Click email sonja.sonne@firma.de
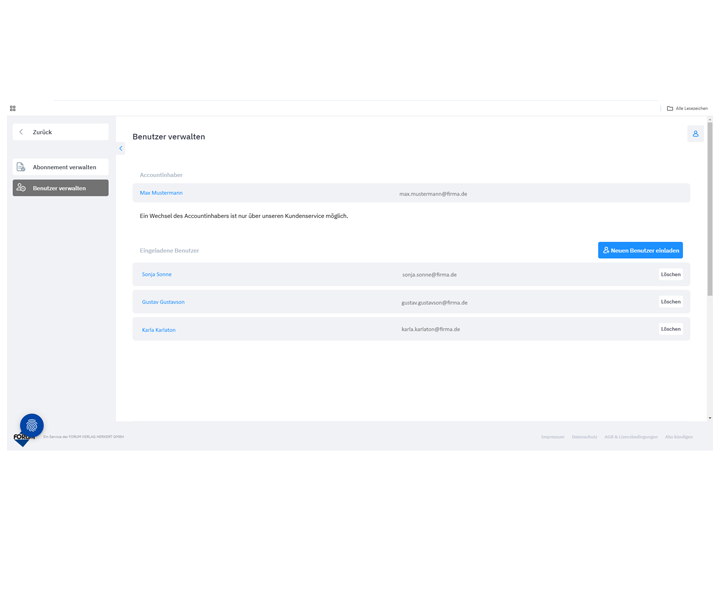The image size is (720, 600). point(429,275)
